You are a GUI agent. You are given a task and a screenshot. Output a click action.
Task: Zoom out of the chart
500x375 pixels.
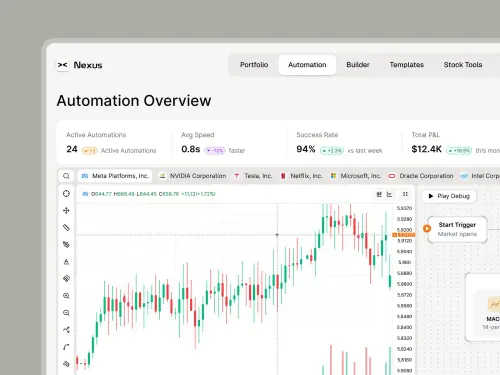click(66, 313)
